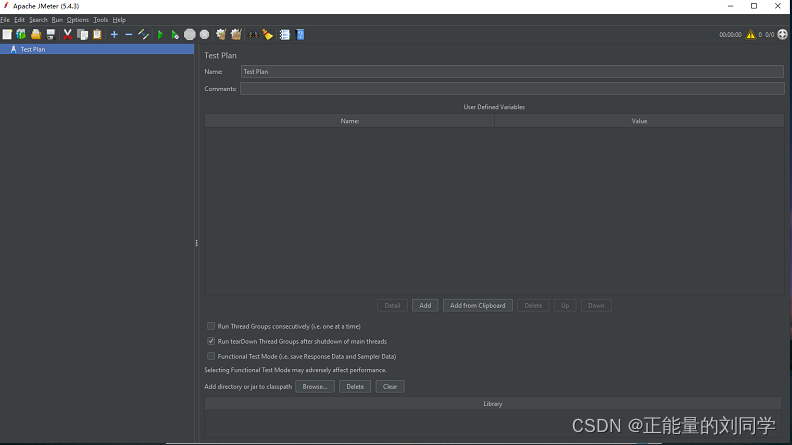This screenshot has width=792, height=445.
Task: Click the 0/0 thread count text
Action: [x=769, y=35]
